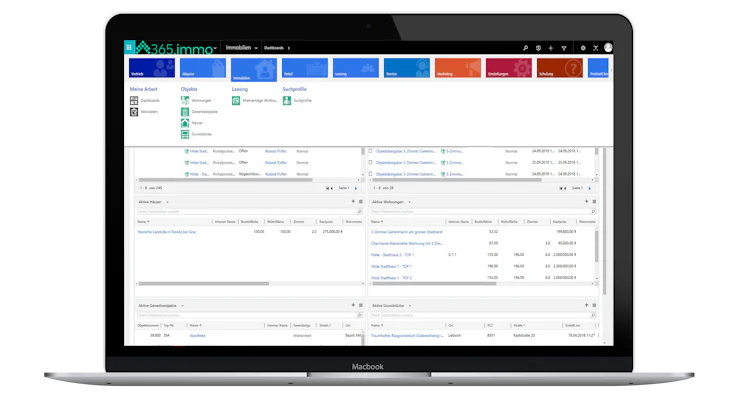The image size is (736, 396).
Task: Open grid view icon in Aktive Grundstücke panel
Action: pos(594,305)
